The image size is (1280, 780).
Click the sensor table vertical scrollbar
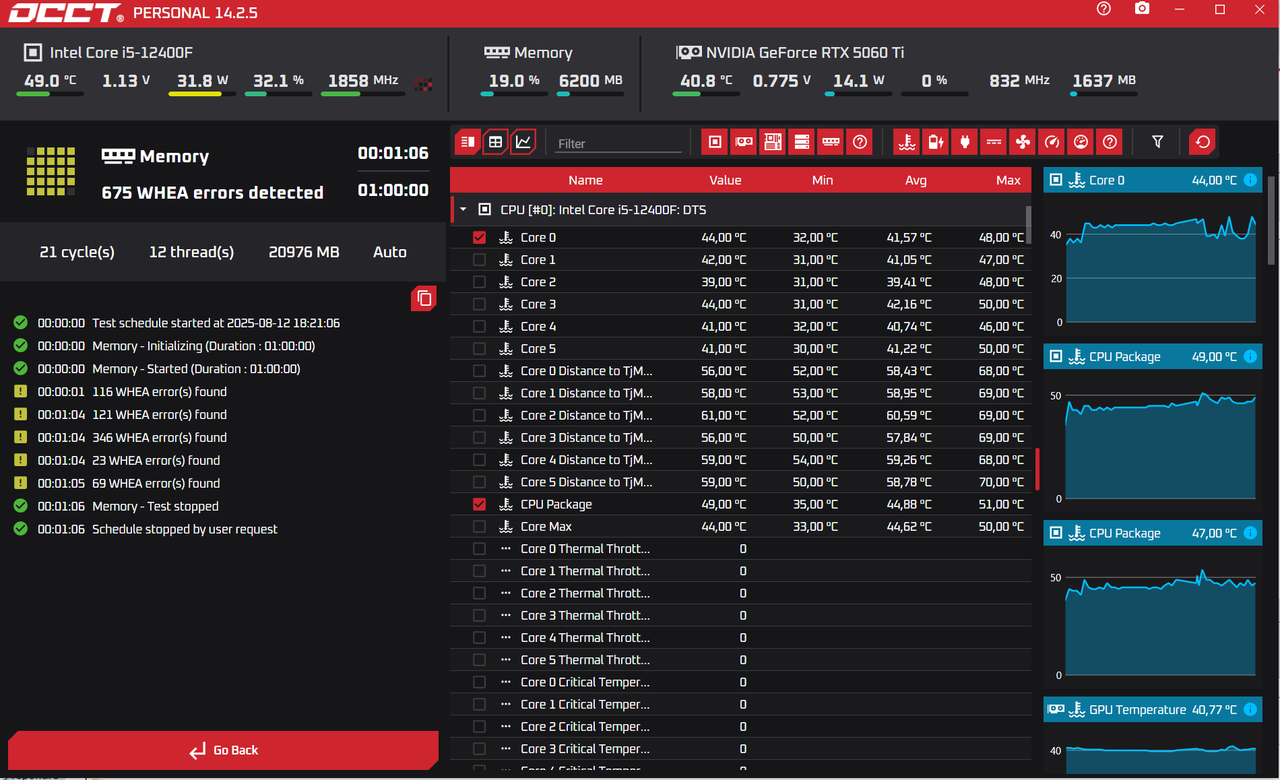(1028, 224)
